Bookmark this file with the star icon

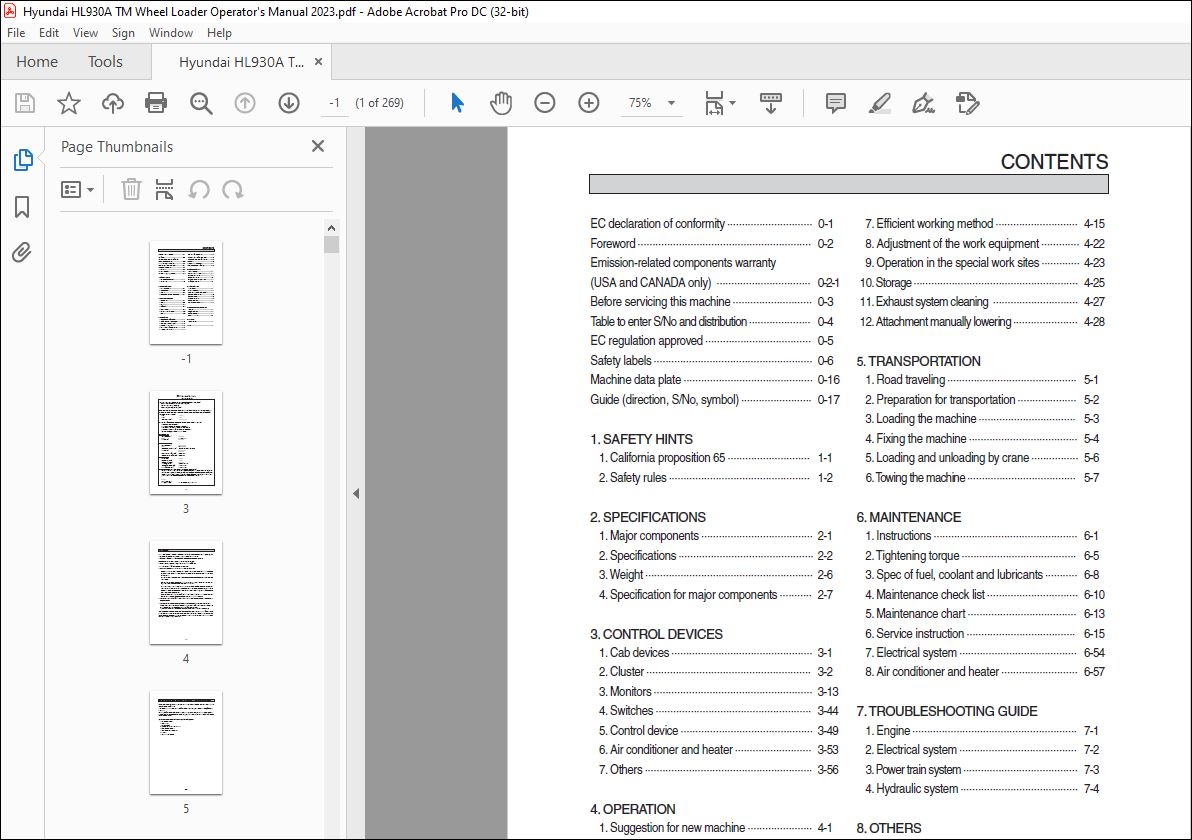[68, 103]
